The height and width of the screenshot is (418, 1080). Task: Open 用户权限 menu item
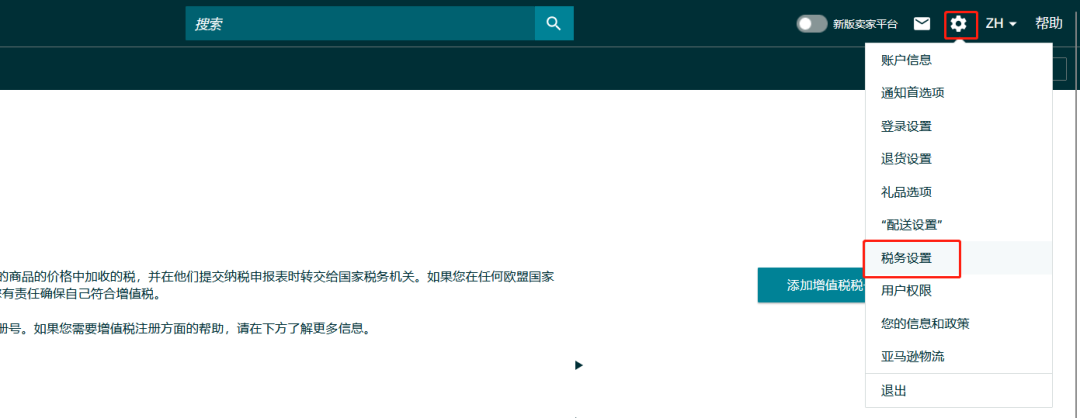click(906, 291)
